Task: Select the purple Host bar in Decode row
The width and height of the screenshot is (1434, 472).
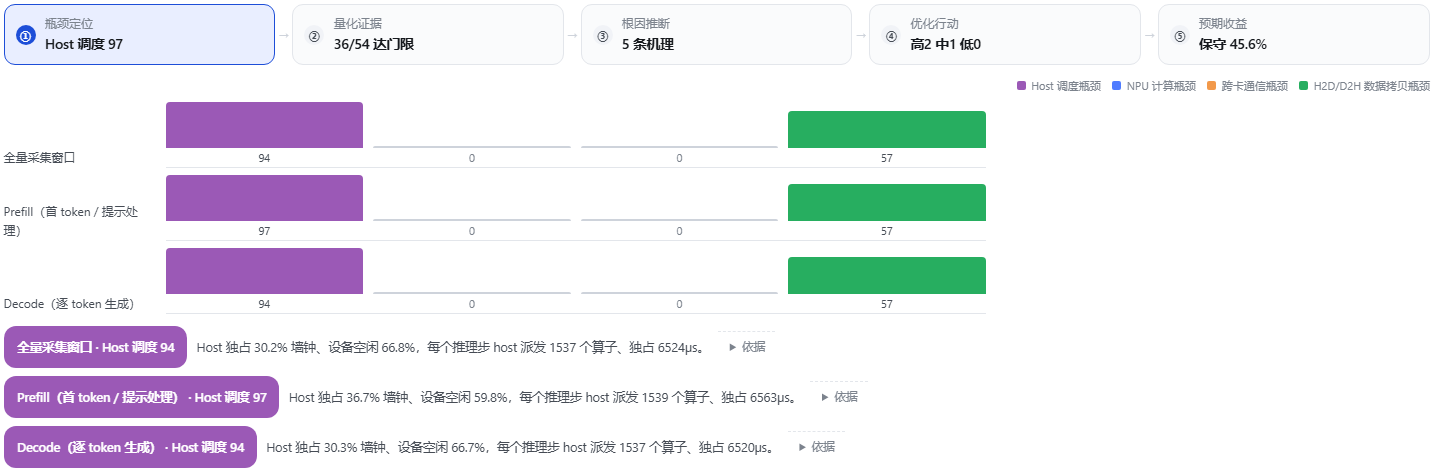Action: coord(264,271)
